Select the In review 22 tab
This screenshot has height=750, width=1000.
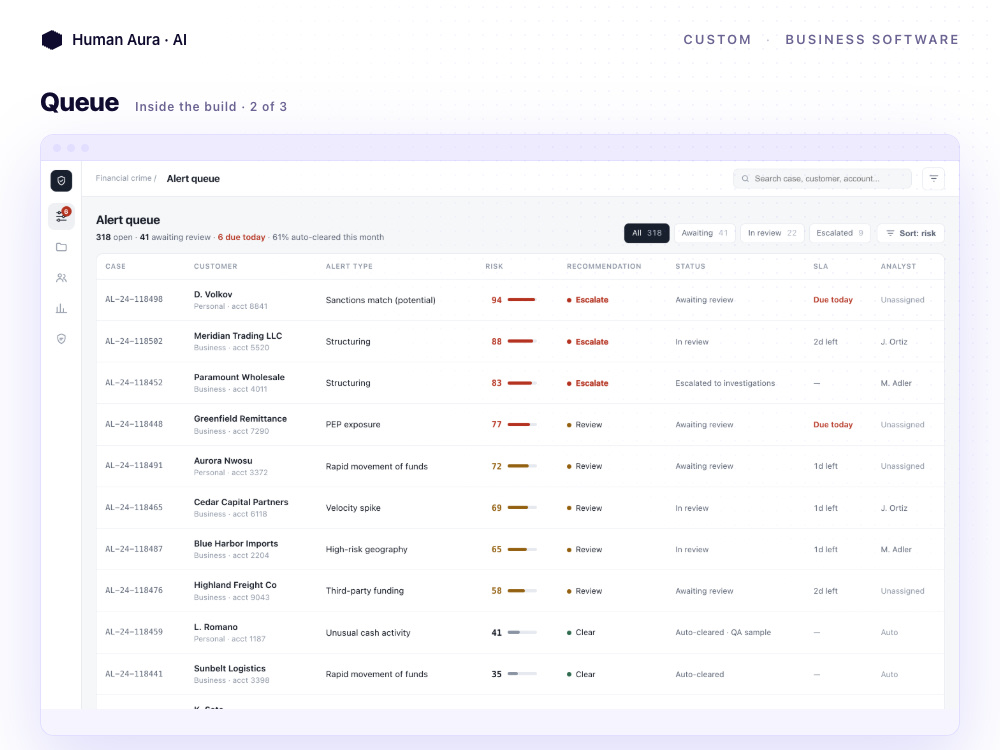click(772, 233)
